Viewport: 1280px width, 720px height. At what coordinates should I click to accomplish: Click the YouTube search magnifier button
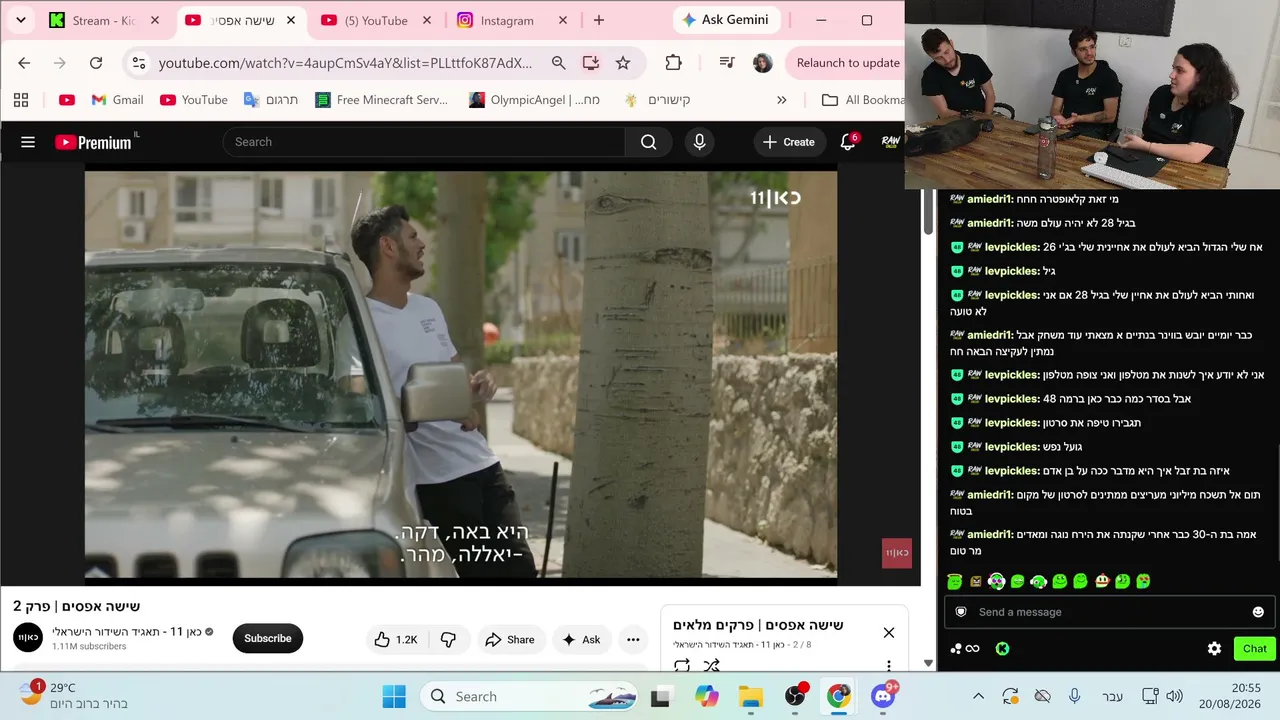point(649,142)
